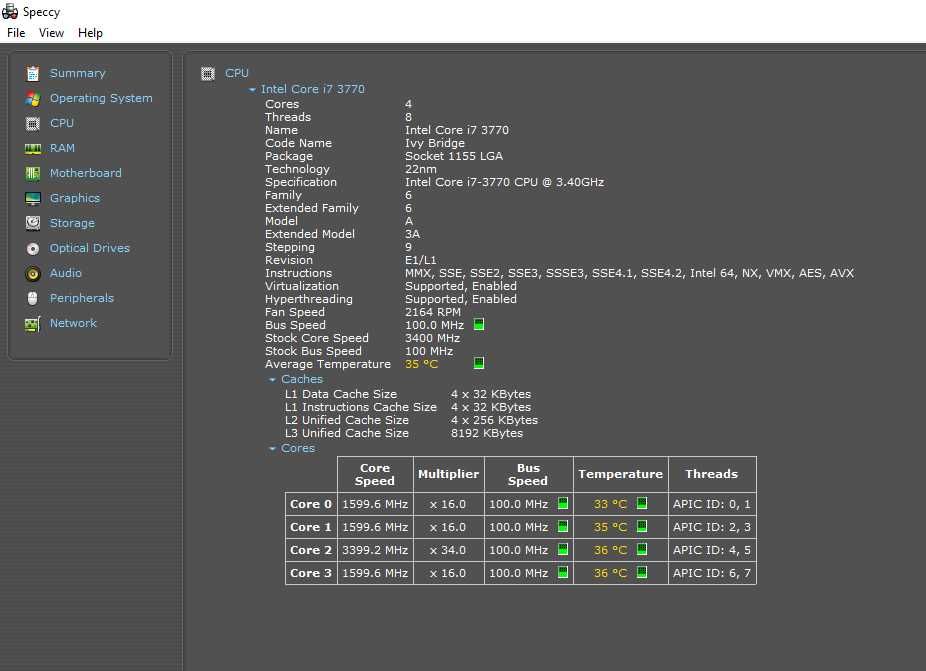
Task: Click the Peripherals mouse icon
Action: coord(33,298)
